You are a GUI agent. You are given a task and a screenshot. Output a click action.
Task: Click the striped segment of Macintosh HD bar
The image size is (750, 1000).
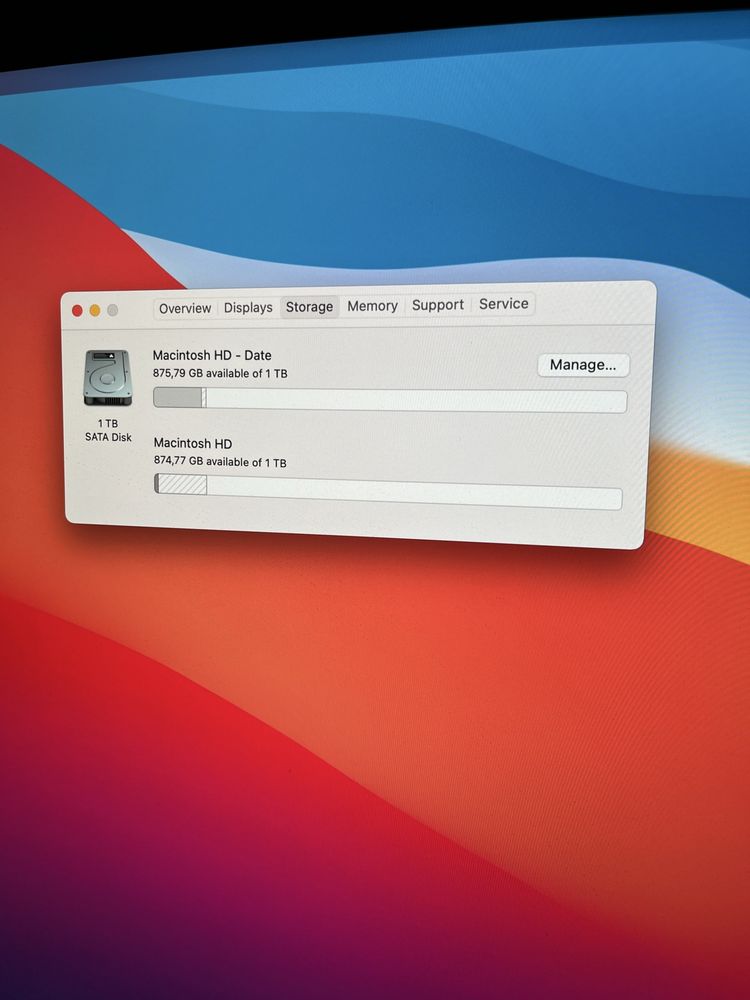pyautogui.click(x=182, y=484)
